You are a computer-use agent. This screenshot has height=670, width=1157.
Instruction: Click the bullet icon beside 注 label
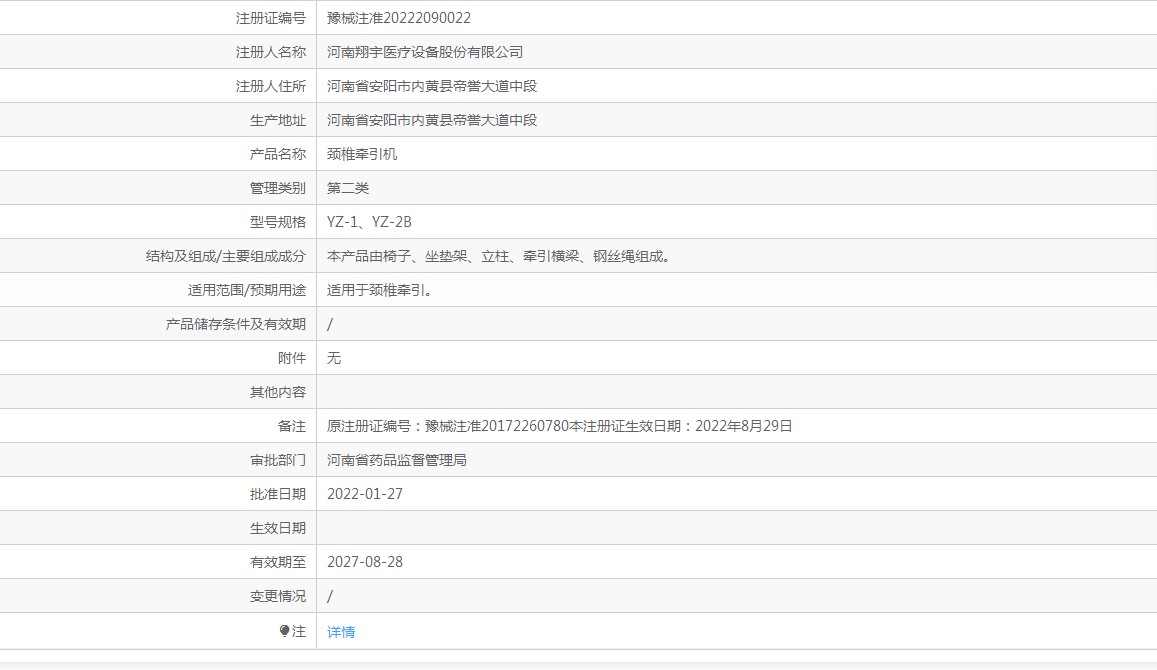coord(284,631)
